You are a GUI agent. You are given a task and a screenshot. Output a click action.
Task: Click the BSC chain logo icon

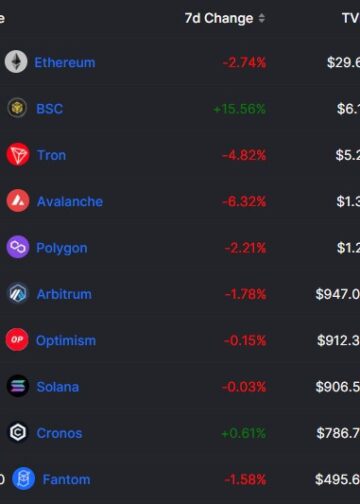click(x=17, y=108)
